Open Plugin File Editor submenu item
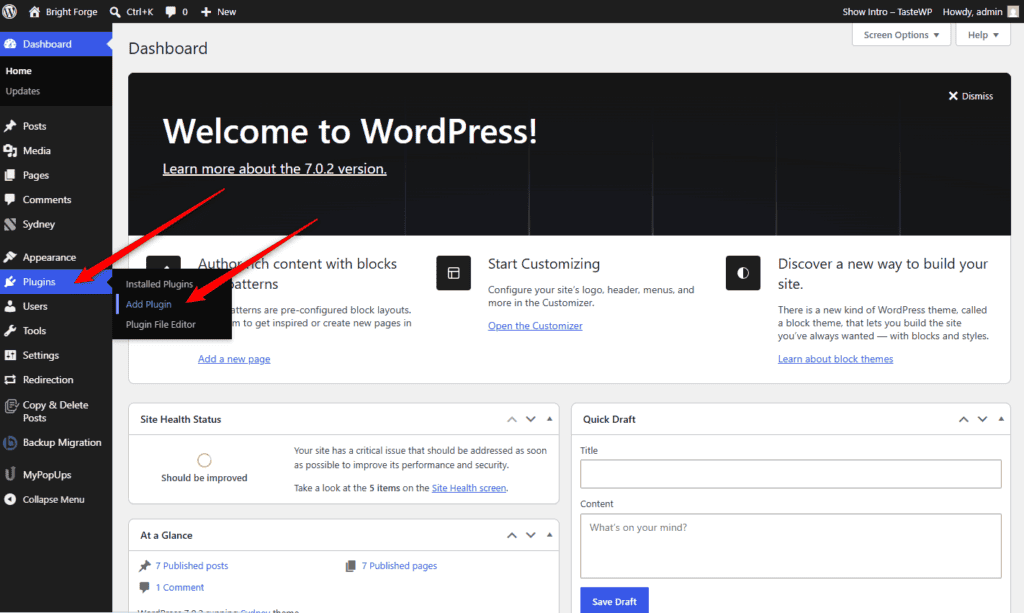The image size is (1024, 613). pyautogui.click(x=161, y=324)
